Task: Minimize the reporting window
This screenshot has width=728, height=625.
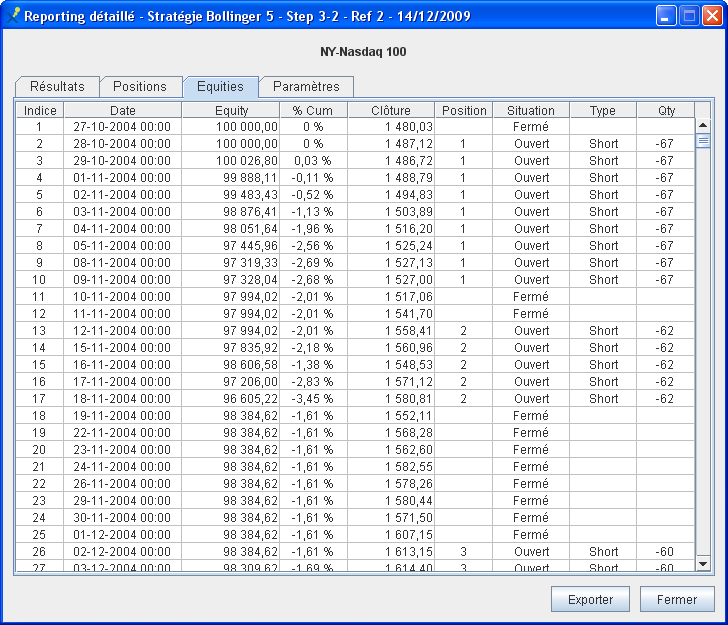Action: (666, 16)
